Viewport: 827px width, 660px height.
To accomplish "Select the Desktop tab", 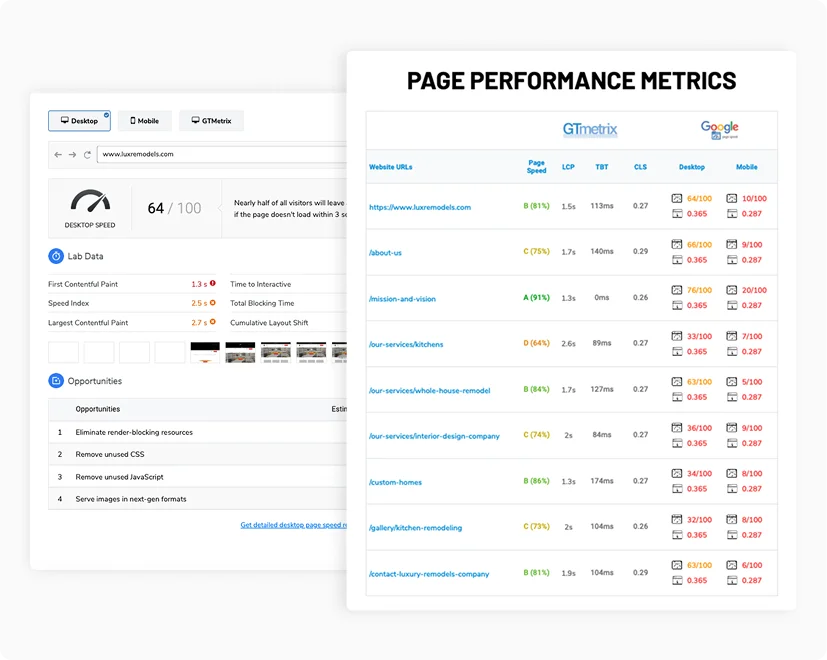I will (82, 121).
